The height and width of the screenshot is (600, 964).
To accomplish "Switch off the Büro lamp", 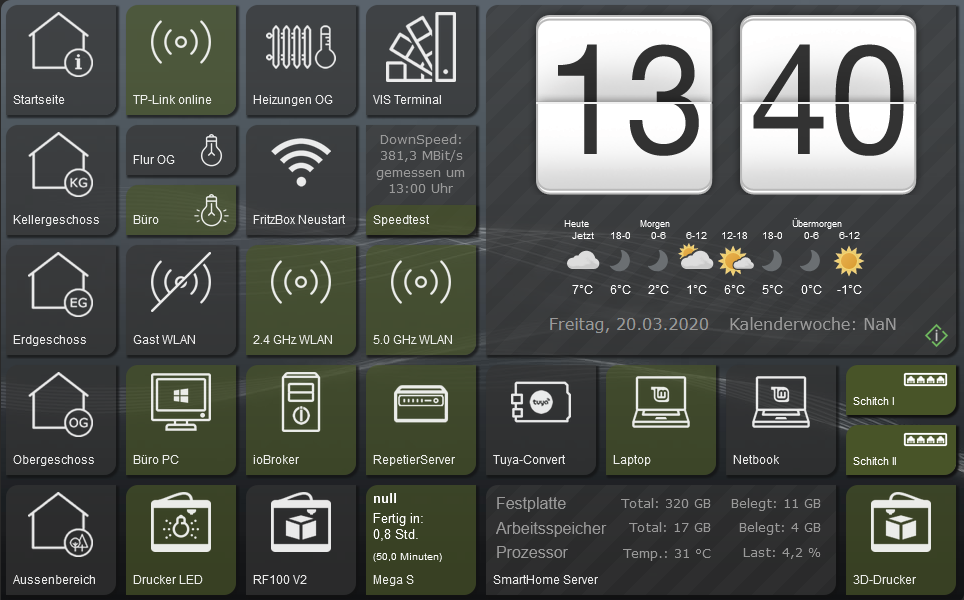I will point(210,210).
